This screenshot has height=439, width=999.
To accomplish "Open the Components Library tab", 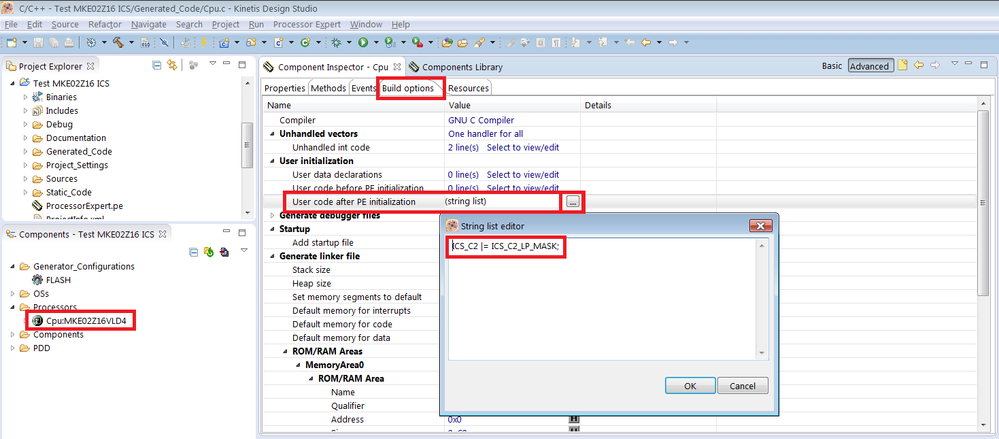I will 456,67.
